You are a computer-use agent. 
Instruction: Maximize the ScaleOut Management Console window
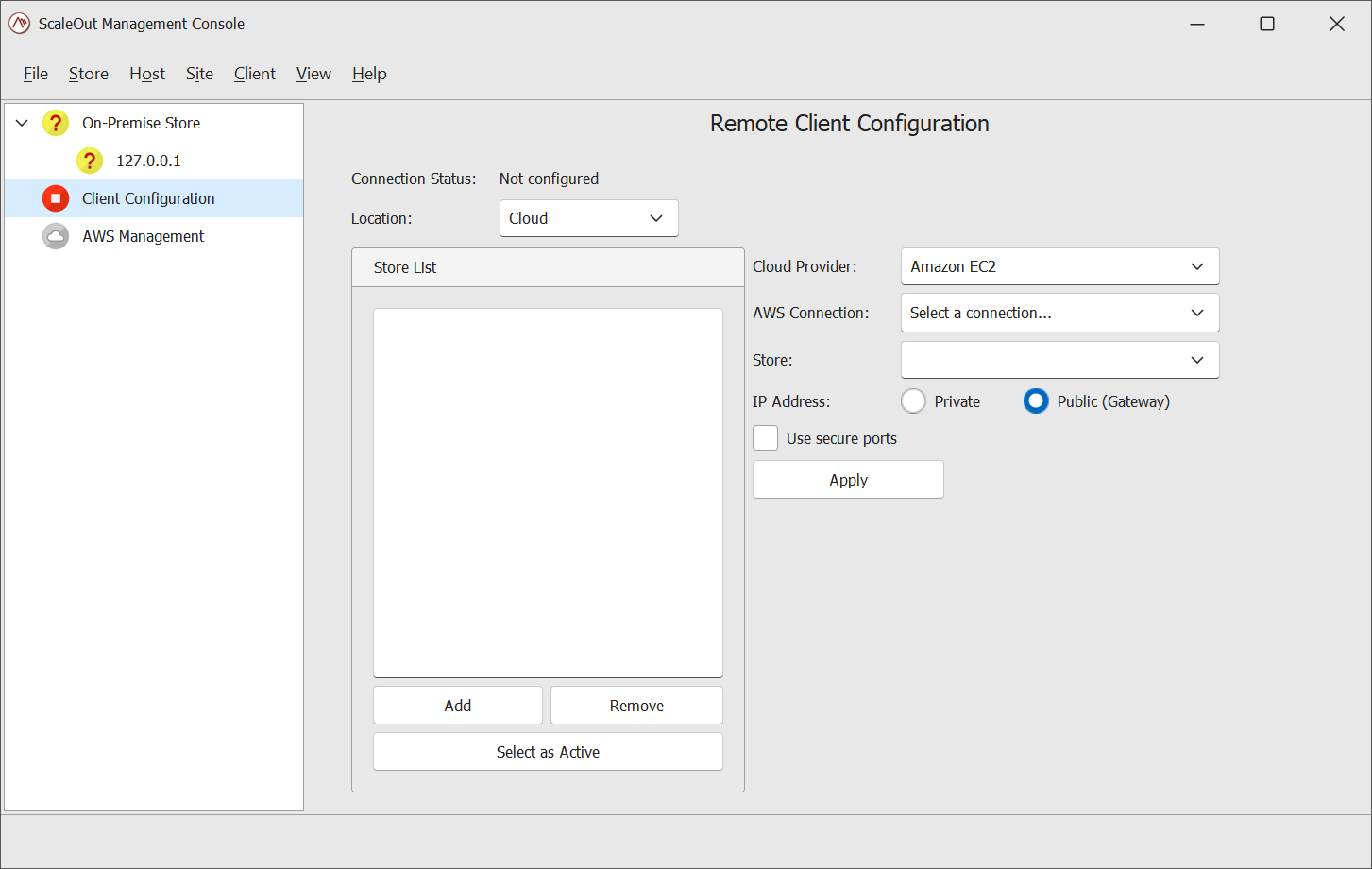pyautogui.click(x=1267, y=24)
